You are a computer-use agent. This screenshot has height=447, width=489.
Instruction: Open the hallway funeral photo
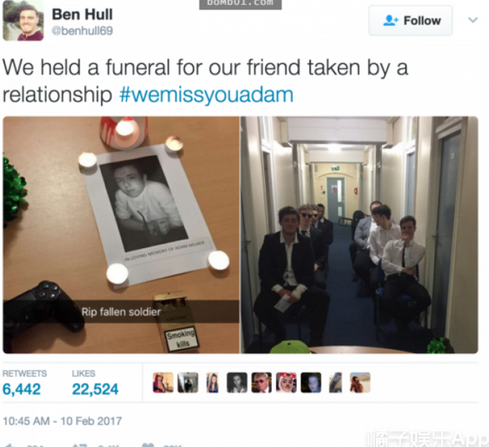[x=359, y=235]
